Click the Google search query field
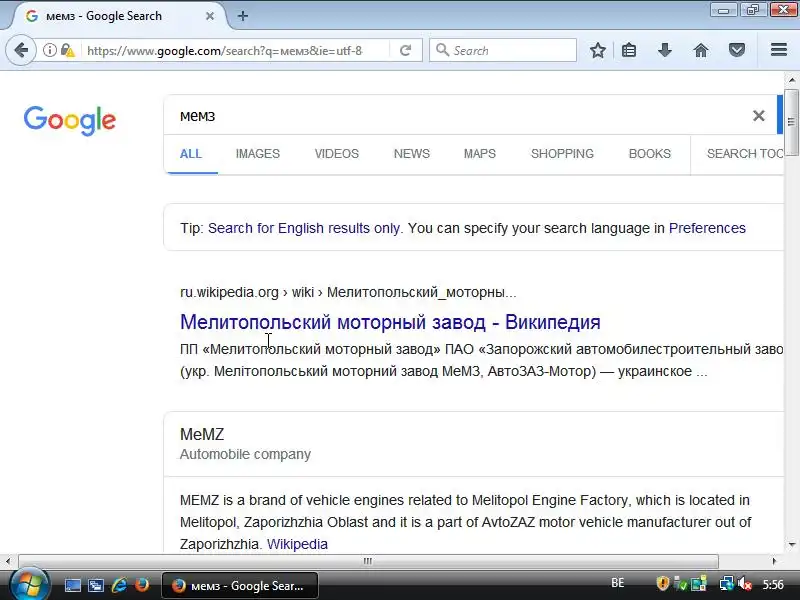Viewport: 800px width, 600px height. (459, 116)
